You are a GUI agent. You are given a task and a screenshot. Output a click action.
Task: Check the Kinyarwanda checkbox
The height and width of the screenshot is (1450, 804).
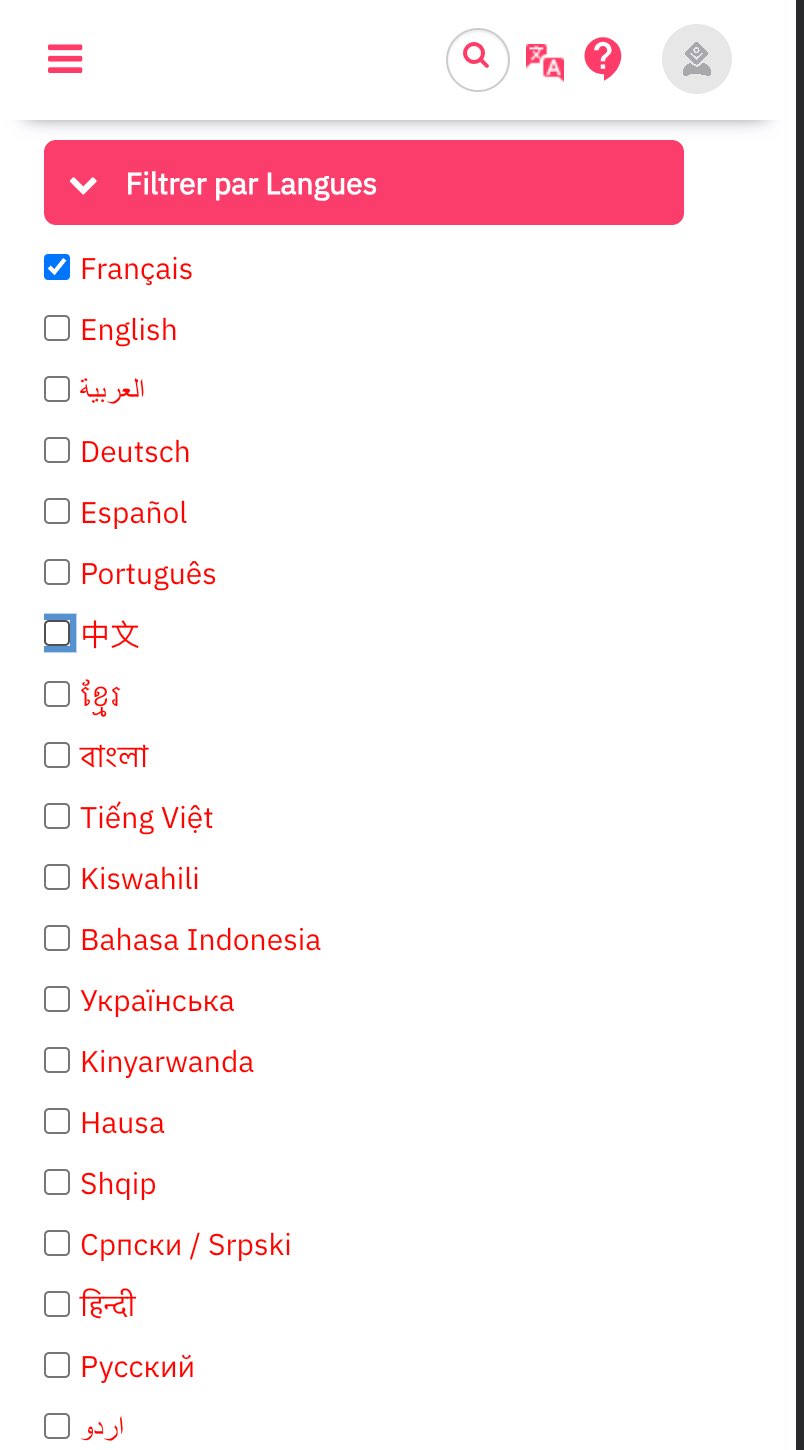tap(57, 1060)
